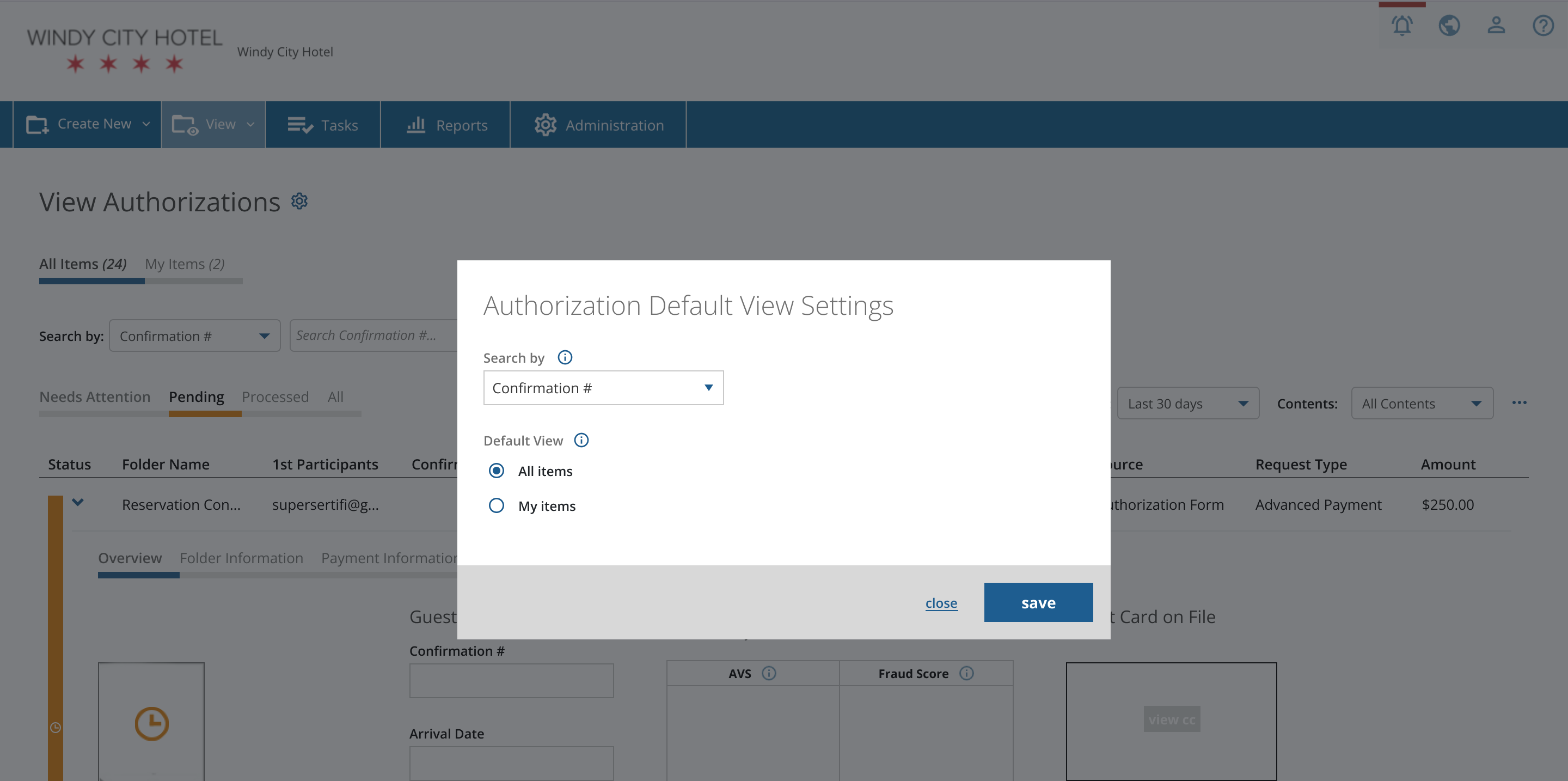Click the $250.00 amount cell
Image resolution: width=1568 pixels, height=781 pixels.
pyautogui.click(x=1448, y=505)
